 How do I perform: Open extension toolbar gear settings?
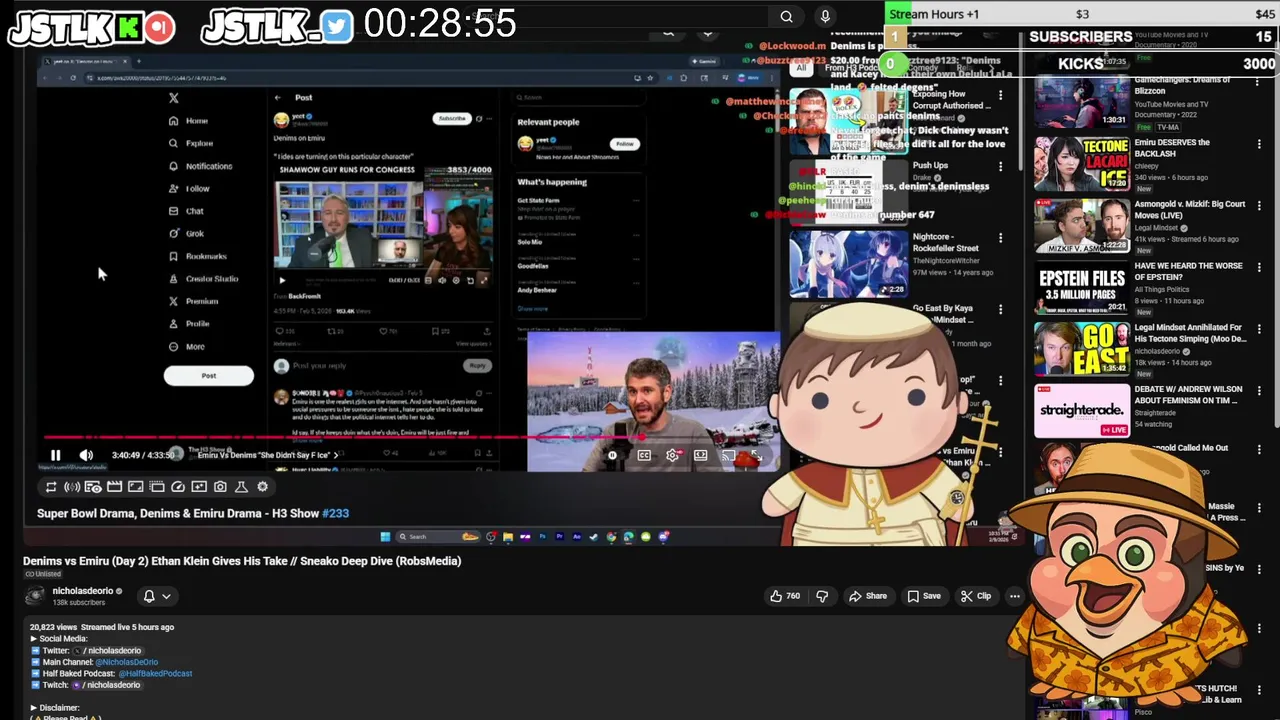point(262,487)
